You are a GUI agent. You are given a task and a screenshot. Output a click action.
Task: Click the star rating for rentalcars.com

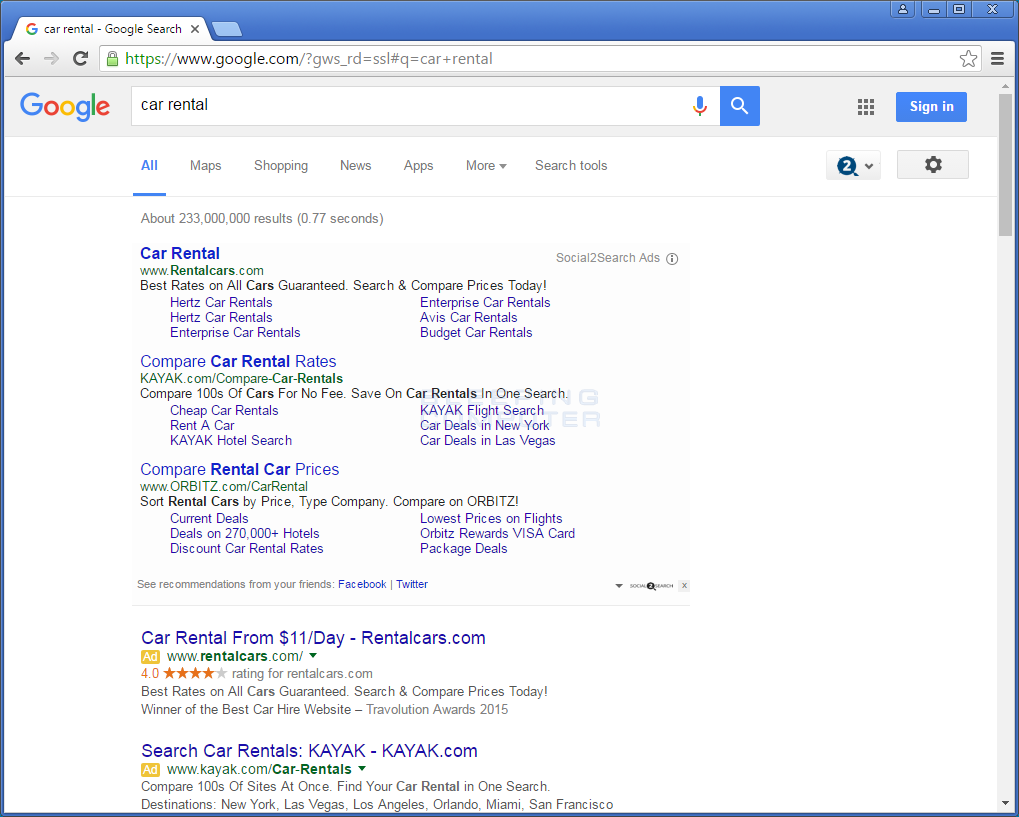(195, 673)
